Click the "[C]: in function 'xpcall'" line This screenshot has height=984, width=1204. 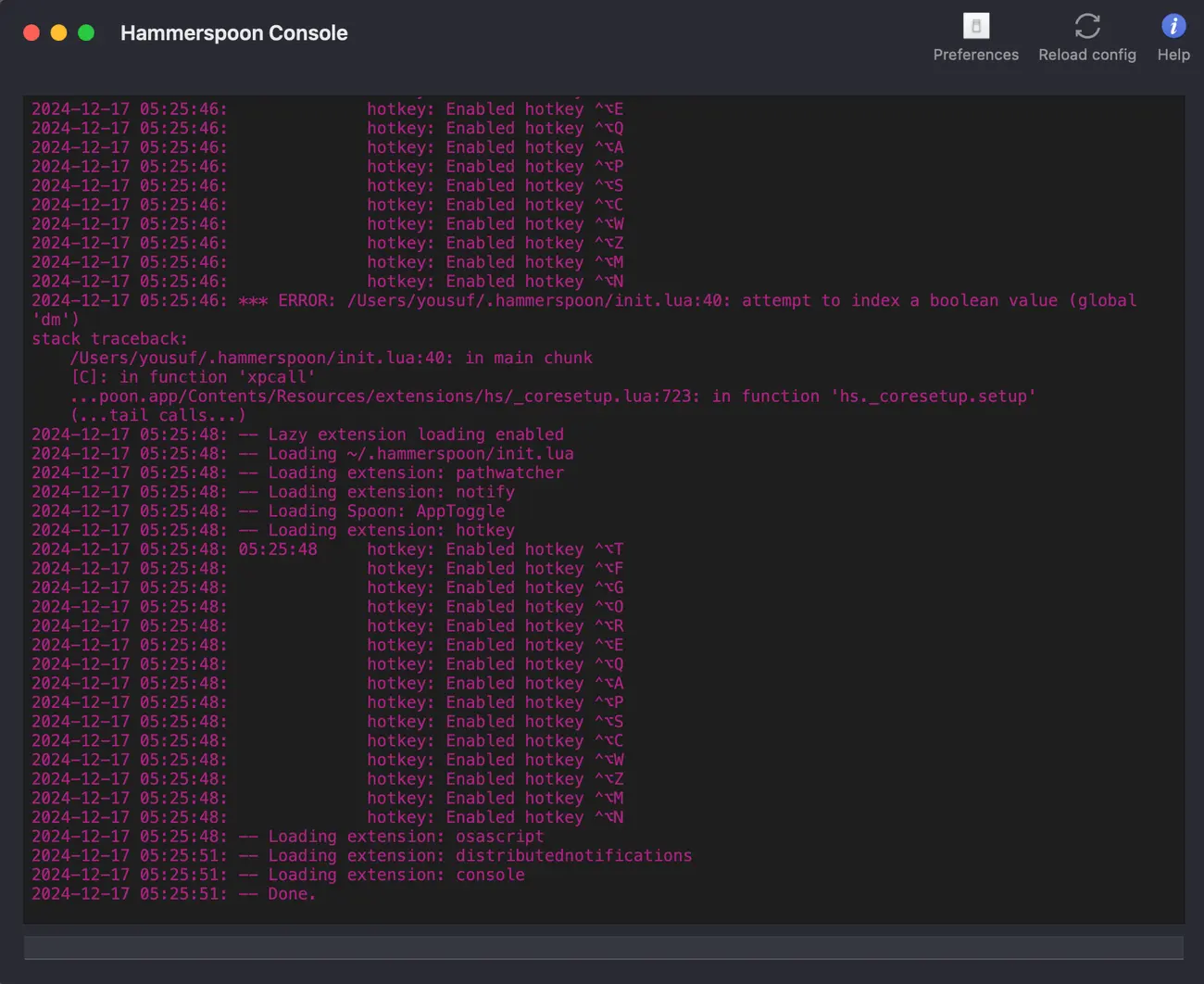pyautogui.click(x=193, y=377)
